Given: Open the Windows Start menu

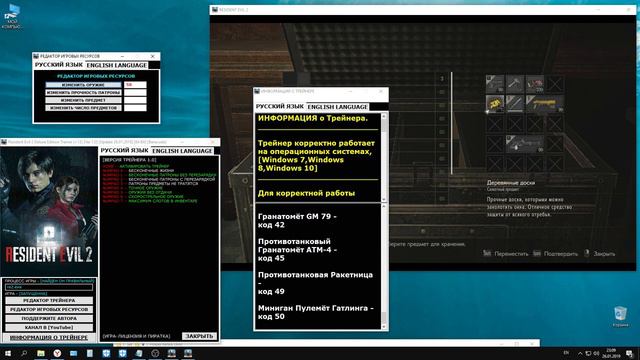Looking at the screenshot, I should click(8, 353).
